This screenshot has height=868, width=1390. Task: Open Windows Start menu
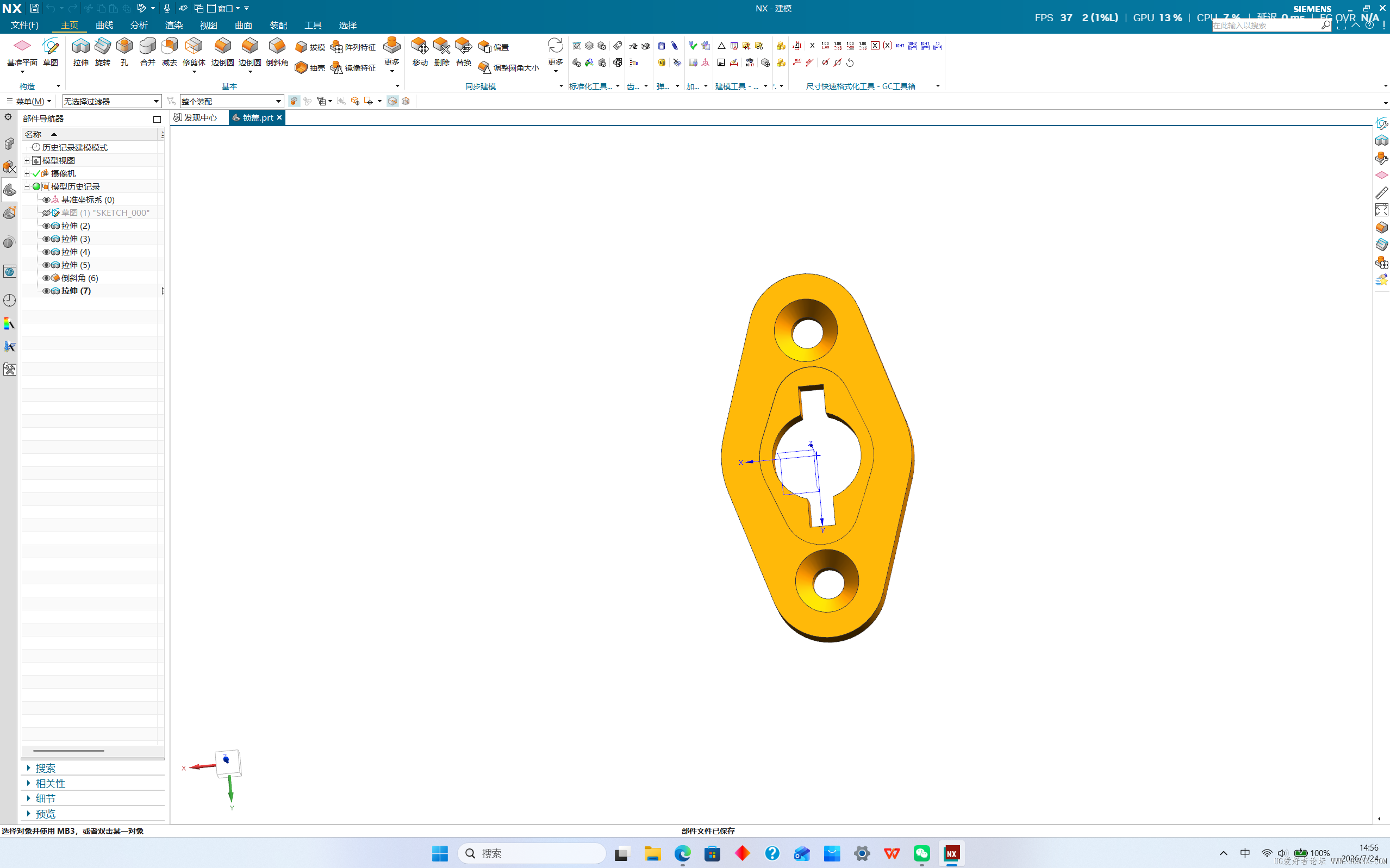point(440,854)
